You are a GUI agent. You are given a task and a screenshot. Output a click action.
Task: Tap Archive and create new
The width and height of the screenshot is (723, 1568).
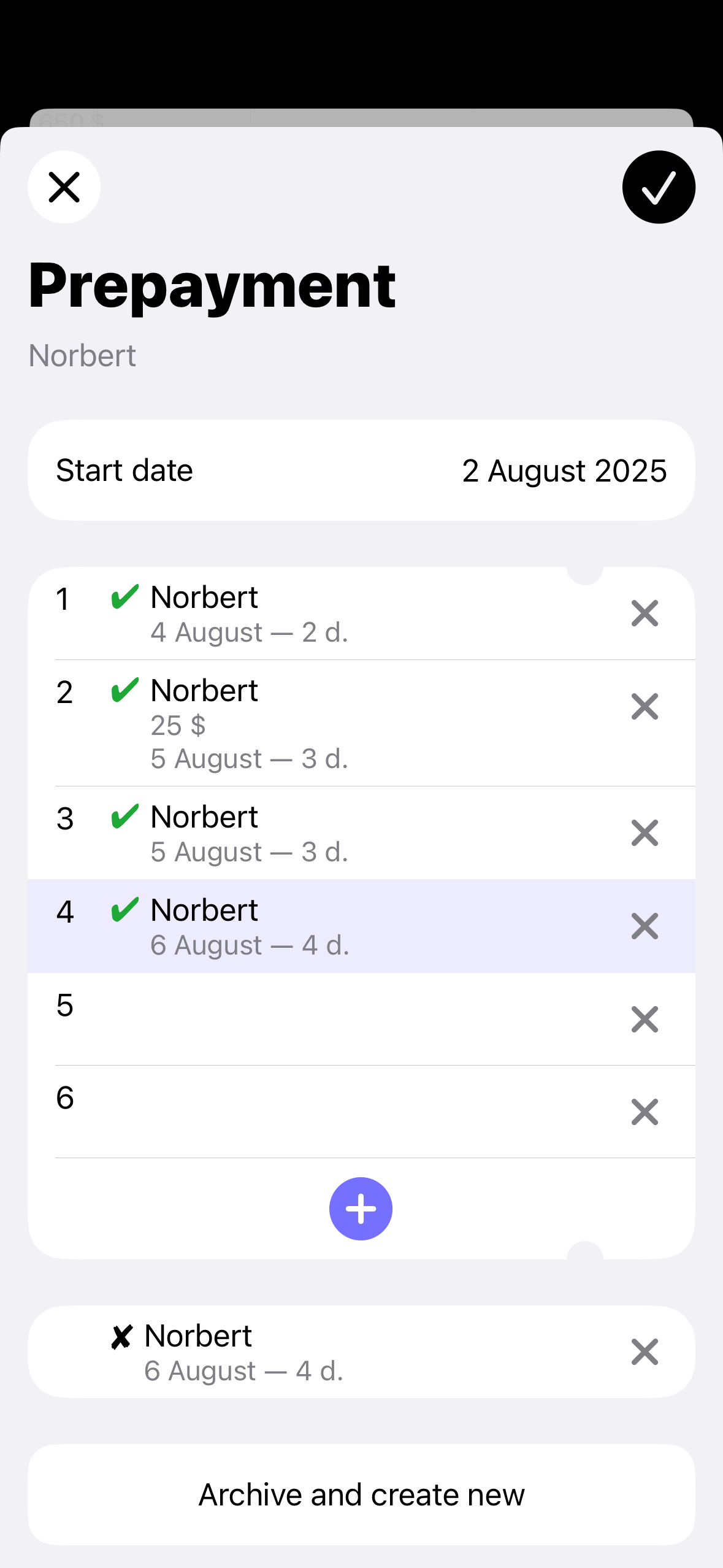pyautogui.click(x=361, y=1494)
